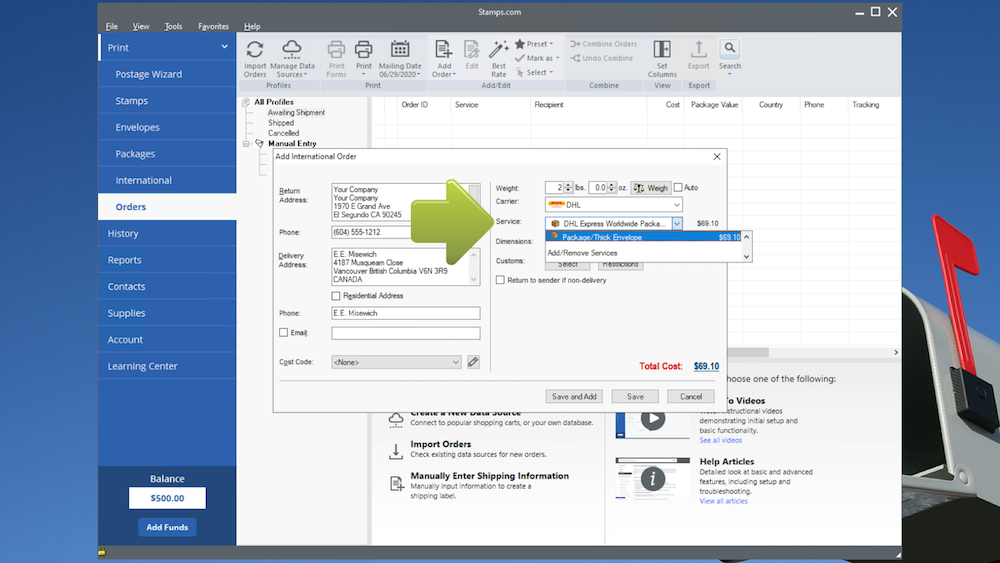Screen dimensions: 1000x563
Task: Click the Best Rate wand icon
Action: 499,50
